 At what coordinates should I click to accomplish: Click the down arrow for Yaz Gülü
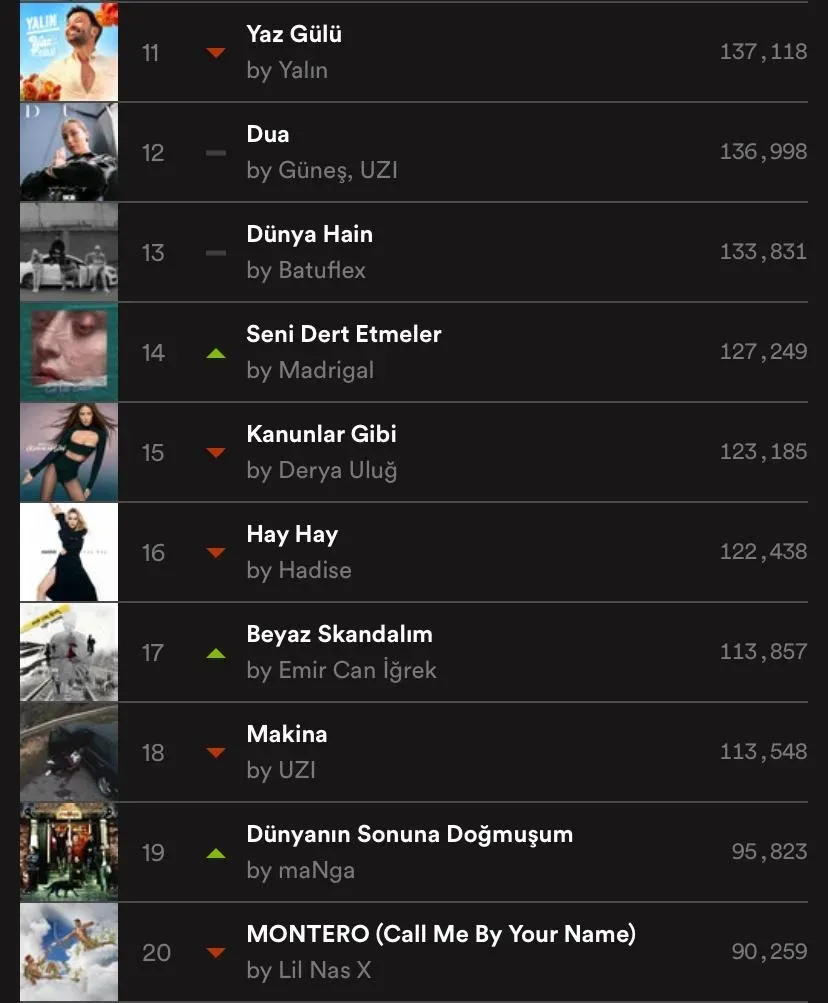(x=216, y=52)
